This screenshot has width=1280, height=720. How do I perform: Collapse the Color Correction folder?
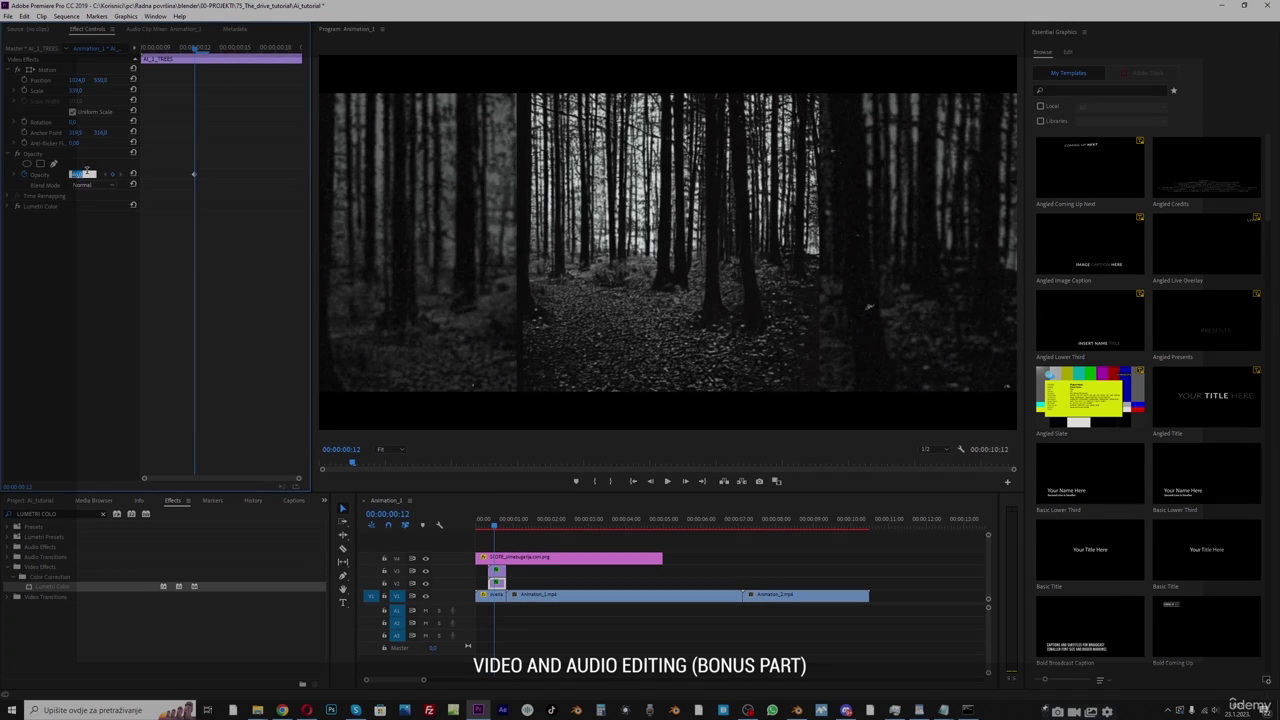click(15, 577)
